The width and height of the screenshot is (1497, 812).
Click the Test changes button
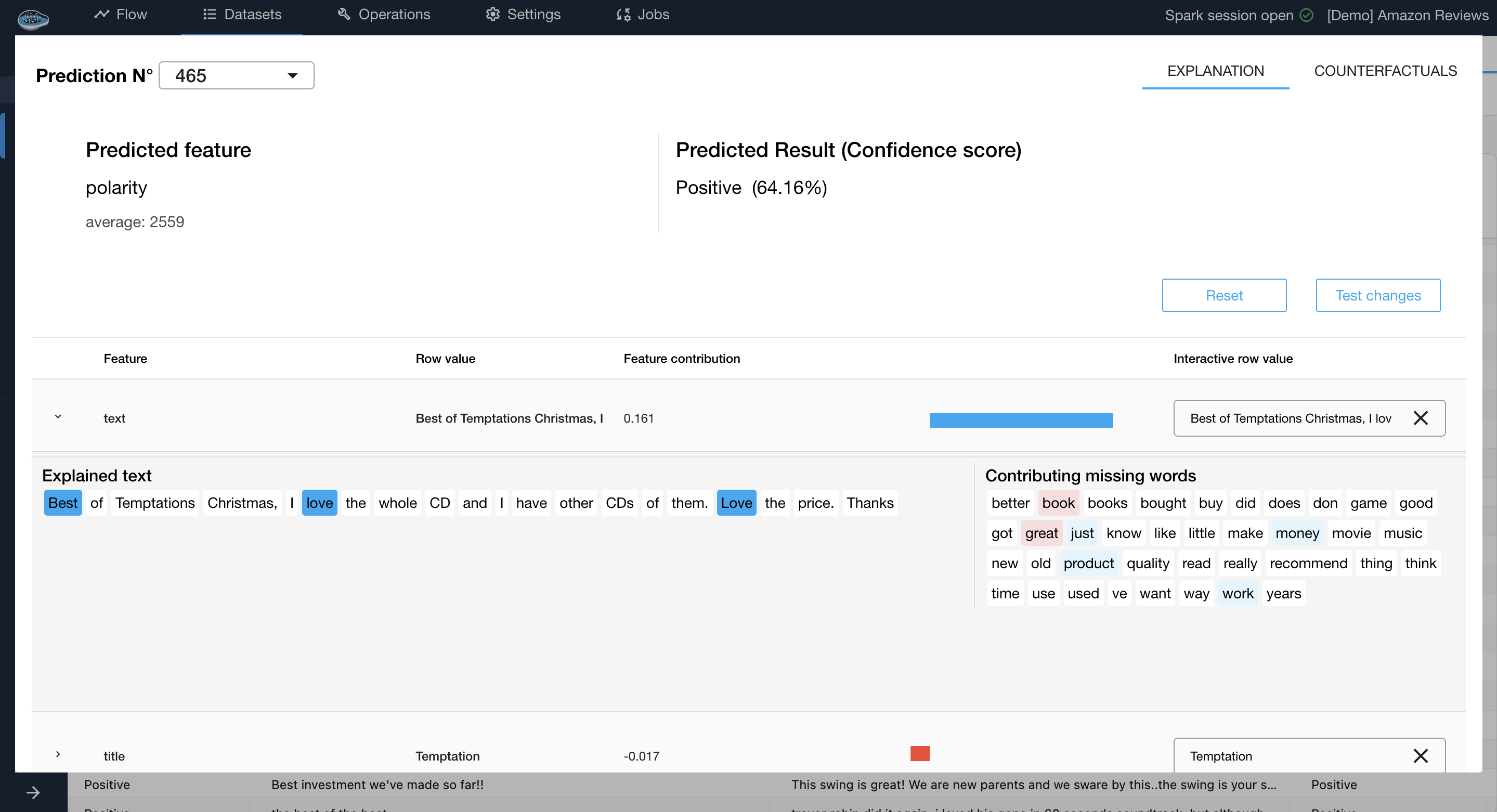tap(1378, 295)
